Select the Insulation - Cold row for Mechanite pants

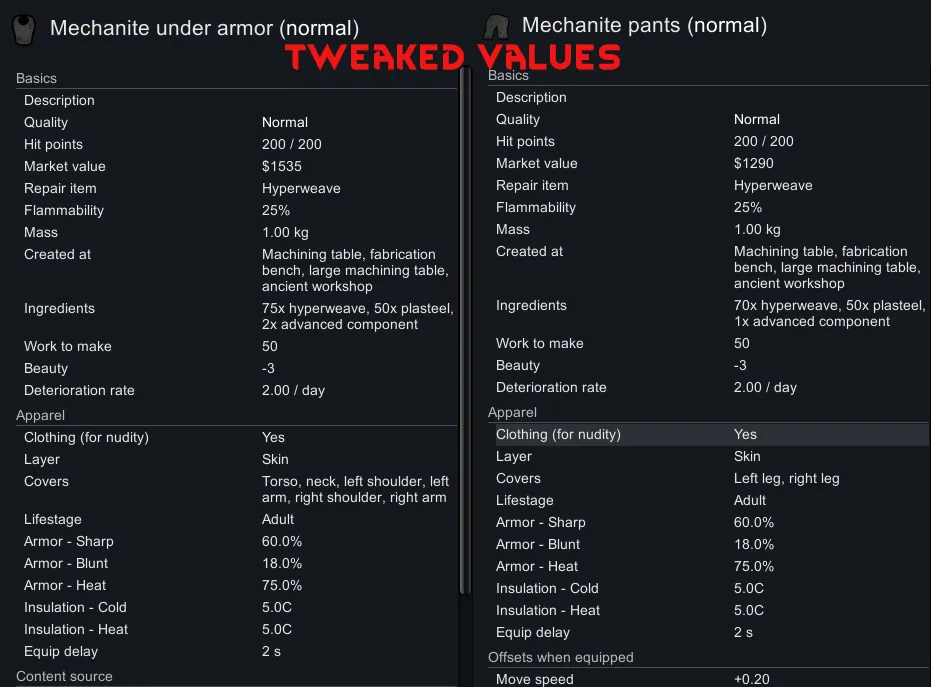click(x=708, y=588)
